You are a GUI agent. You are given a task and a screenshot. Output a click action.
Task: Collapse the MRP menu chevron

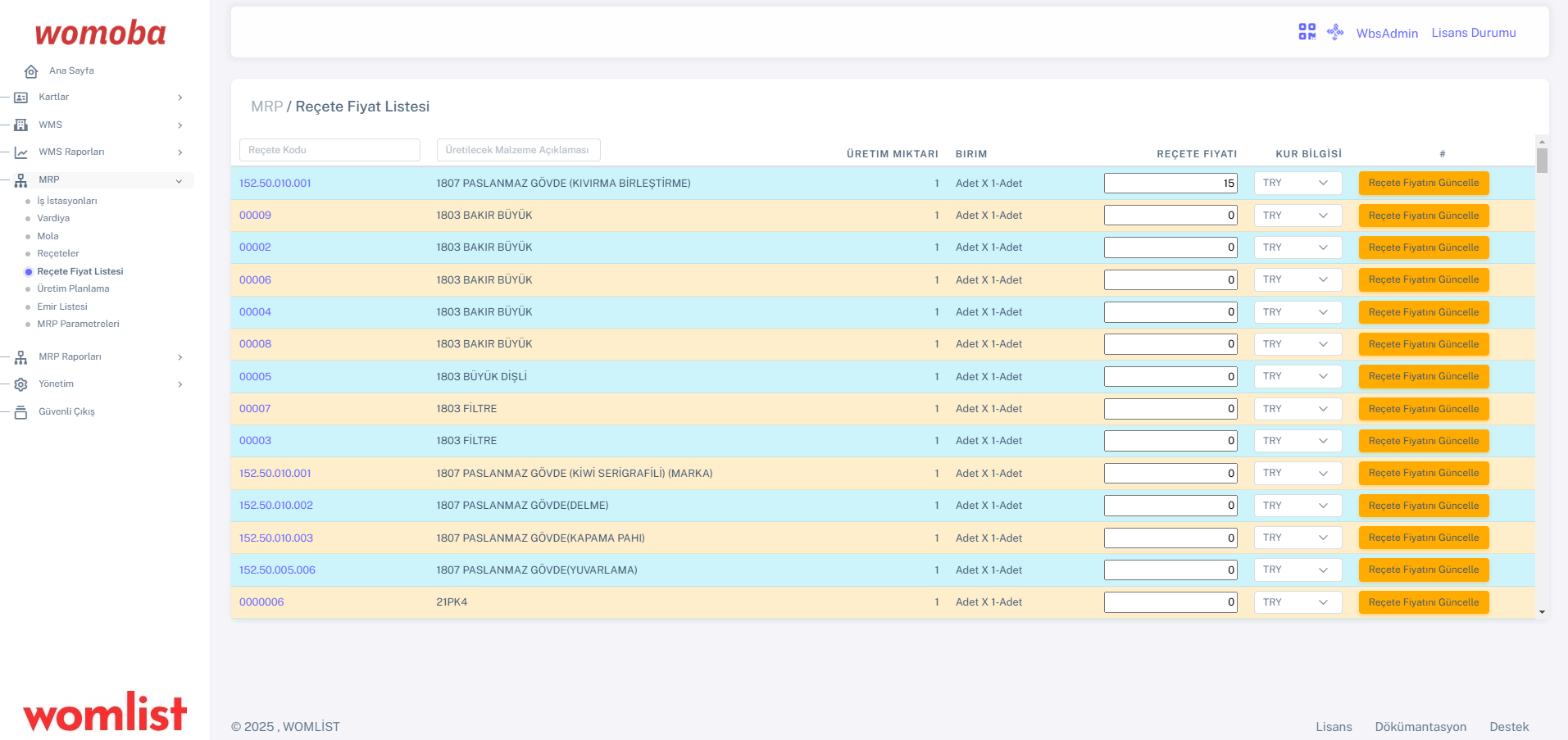[x=179, y=181]
